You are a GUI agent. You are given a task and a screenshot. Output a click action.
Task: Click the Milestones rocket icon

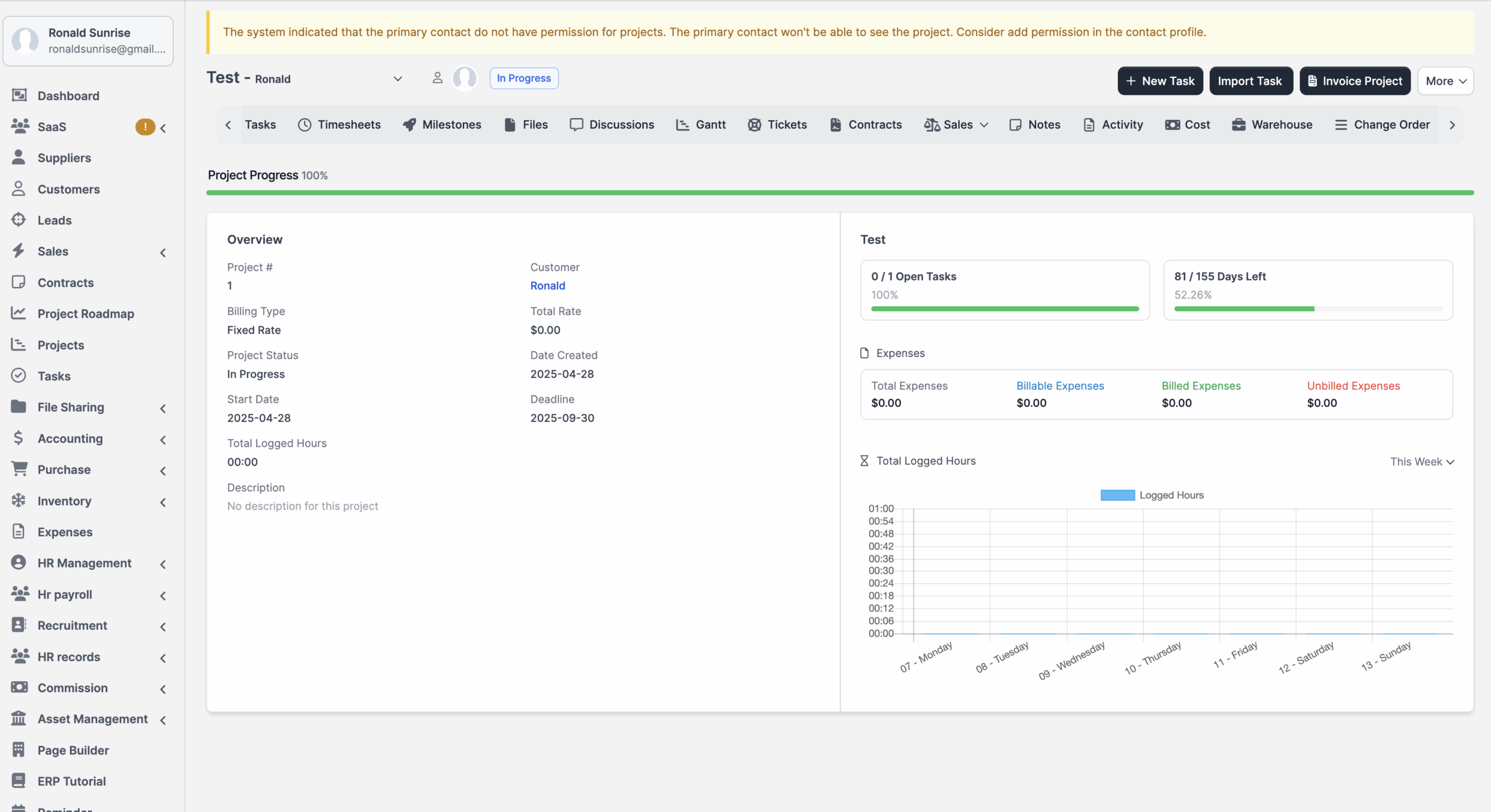[x=409, y=125]
